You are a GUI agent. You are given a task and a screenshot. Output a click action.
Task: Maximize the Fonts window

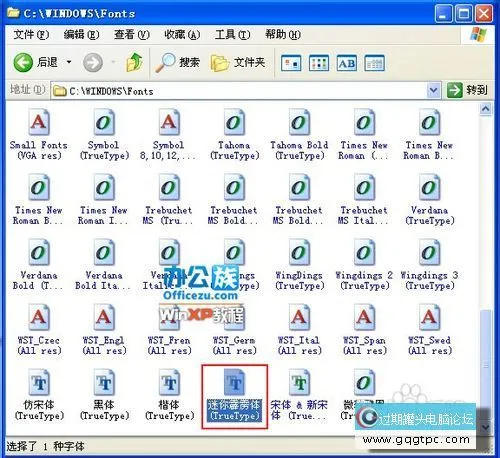tap(464, 14)
